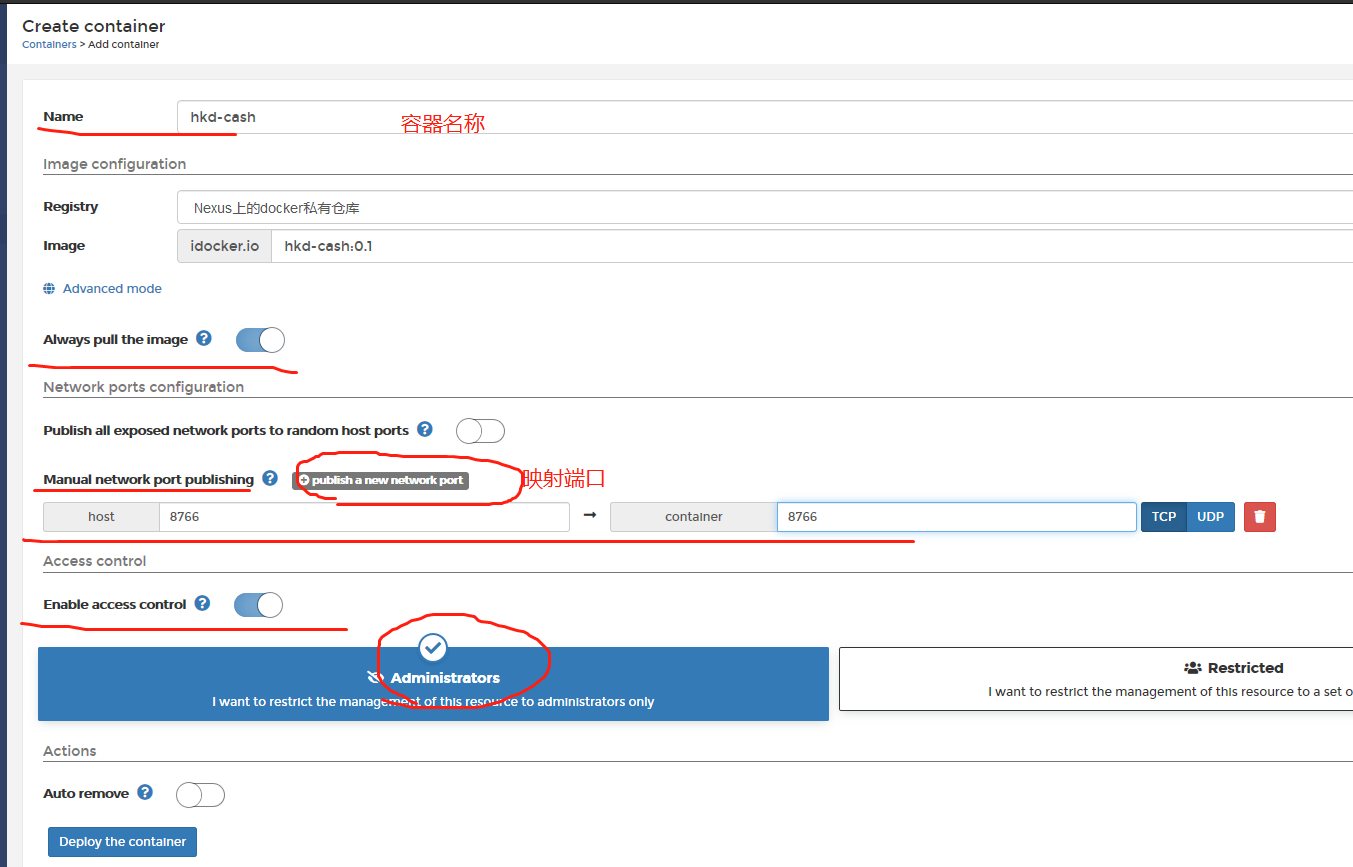Click help icon next to Auto remove
The width and height of the screenshot is (1353, 867).
coord(145,792)
